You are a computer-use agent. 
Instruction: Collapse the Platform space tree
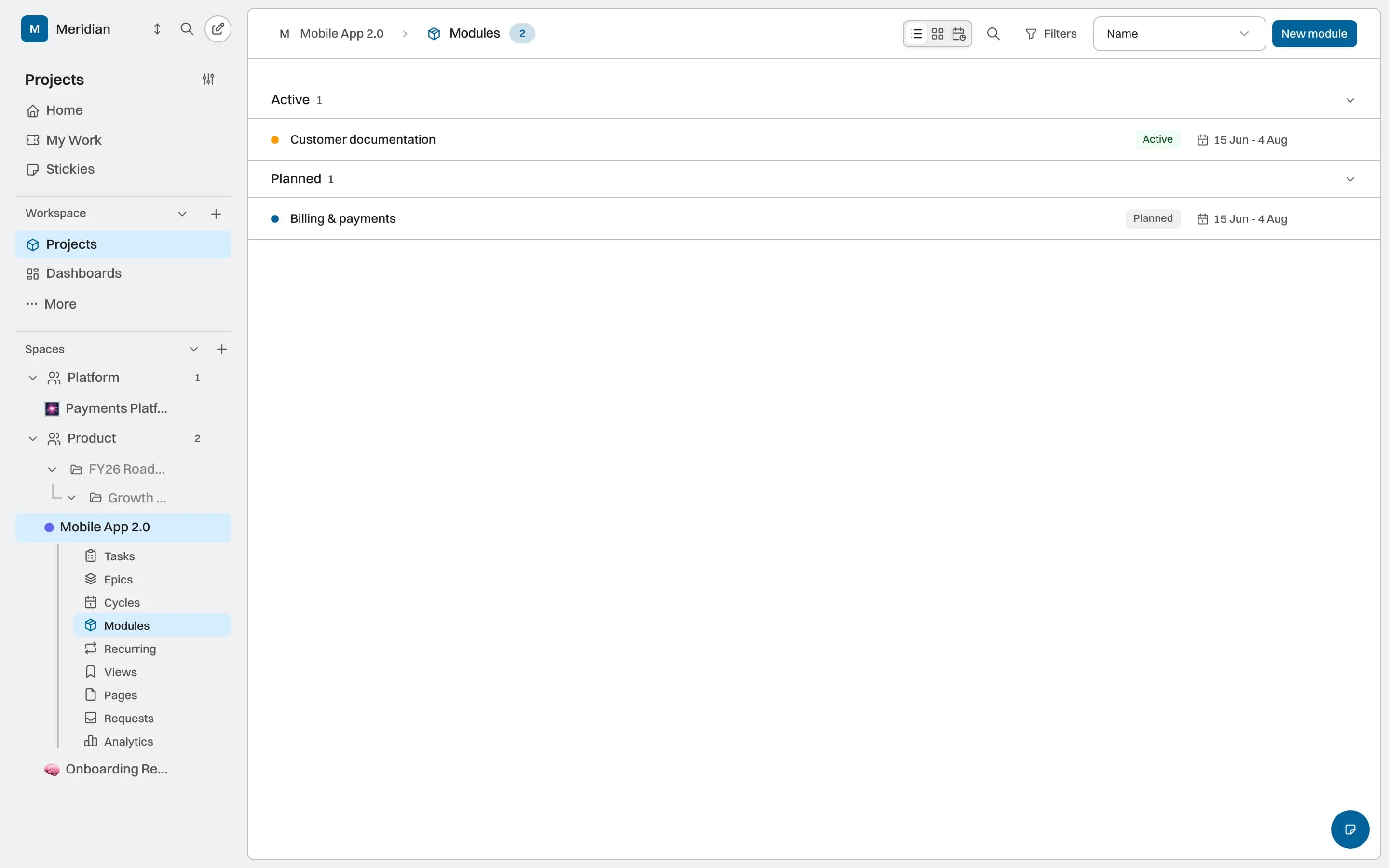(x=33, y=378)
